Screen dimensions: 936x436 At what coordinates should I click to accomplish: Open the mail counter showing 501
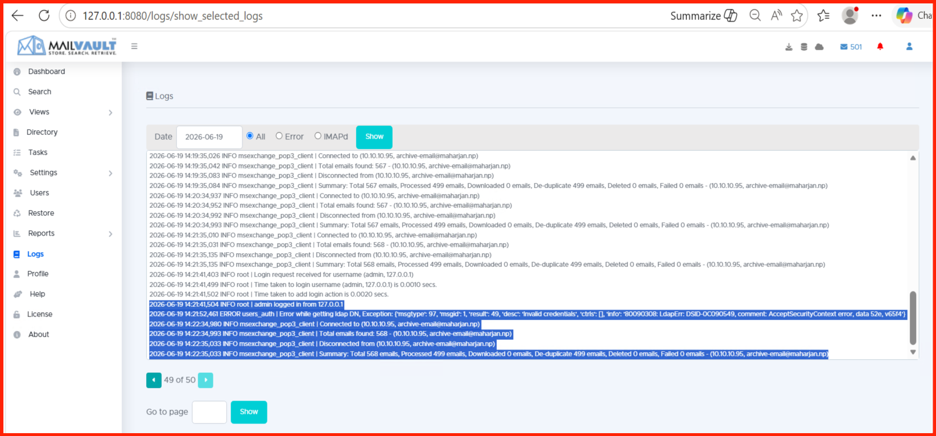(x=851, y=47)
